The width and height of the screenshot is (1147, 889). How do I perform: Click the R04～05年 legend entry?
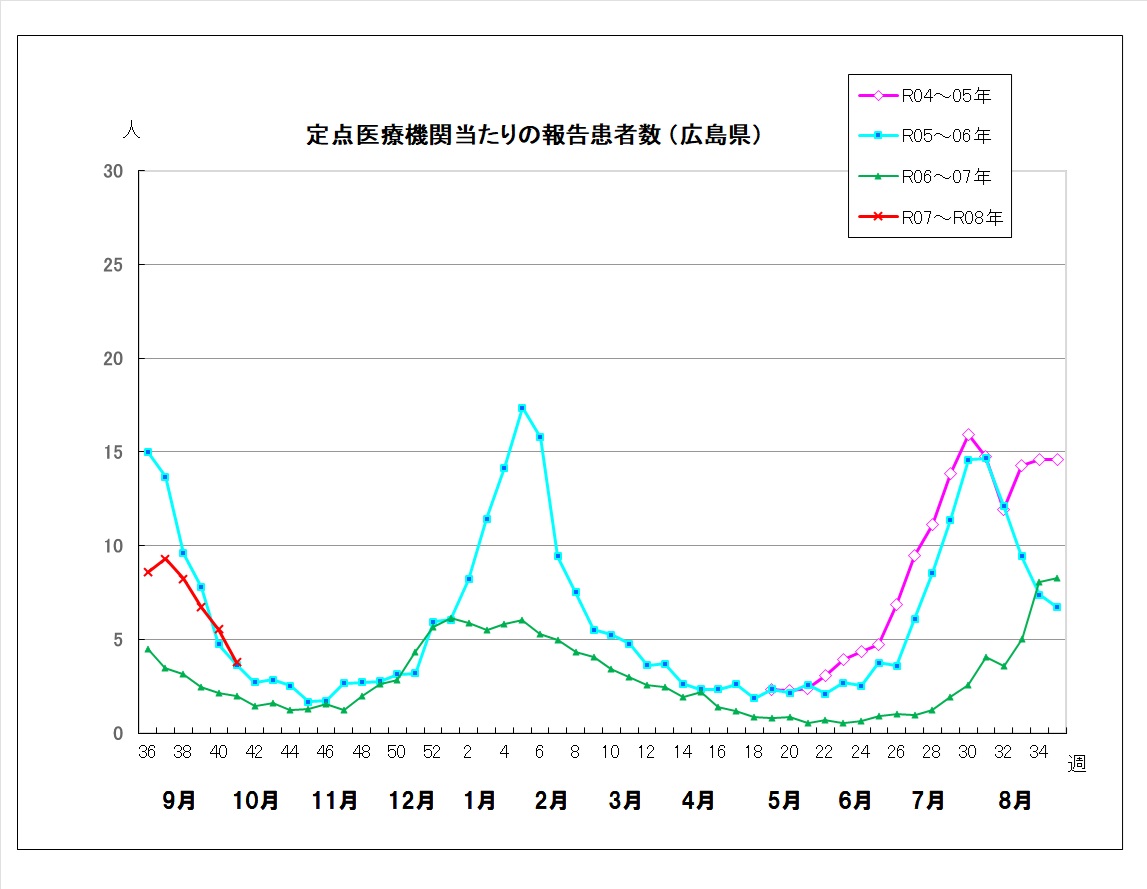tap(945, 96)
